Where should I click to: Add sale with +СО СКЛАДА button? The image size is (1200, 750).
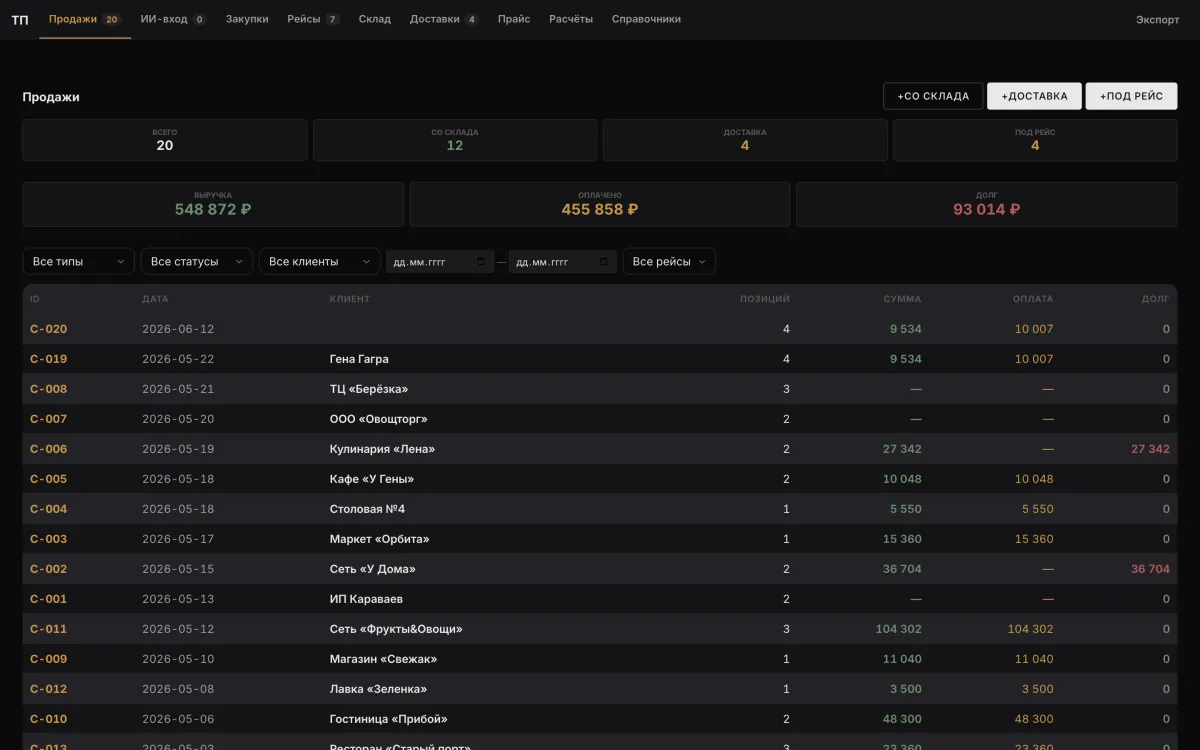click(933, 96)
